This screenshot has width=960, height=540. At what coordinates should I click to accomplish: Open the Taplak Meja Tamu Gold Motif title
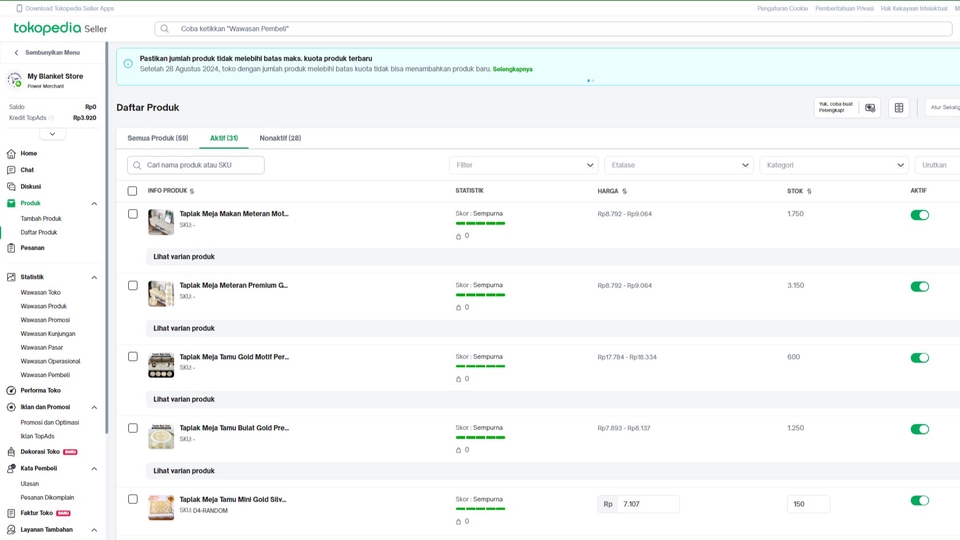pos(234,356)
